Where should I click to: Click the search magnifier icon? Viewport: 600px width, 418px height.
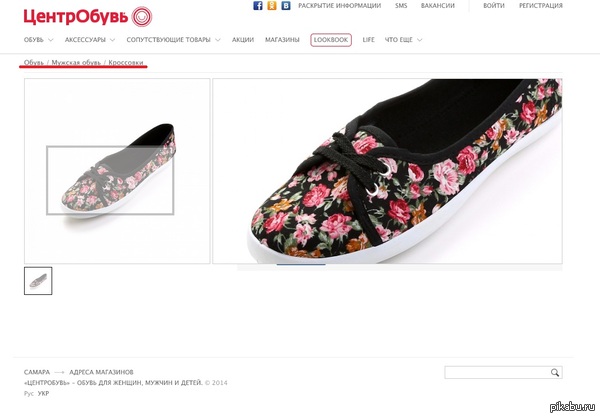[x=556, y=373]
